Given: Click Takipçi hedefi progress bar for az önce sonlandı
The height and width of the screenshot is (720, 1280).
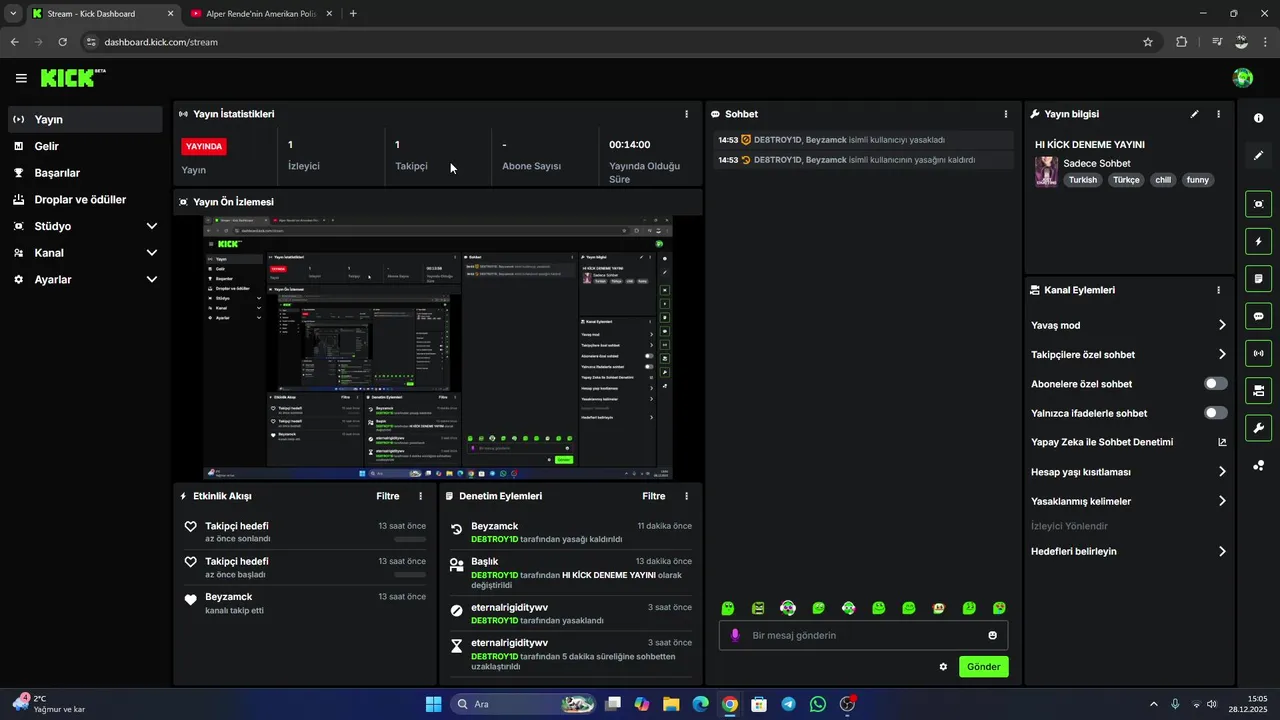Looking at the screenshot, I should [x=410, y=540].
